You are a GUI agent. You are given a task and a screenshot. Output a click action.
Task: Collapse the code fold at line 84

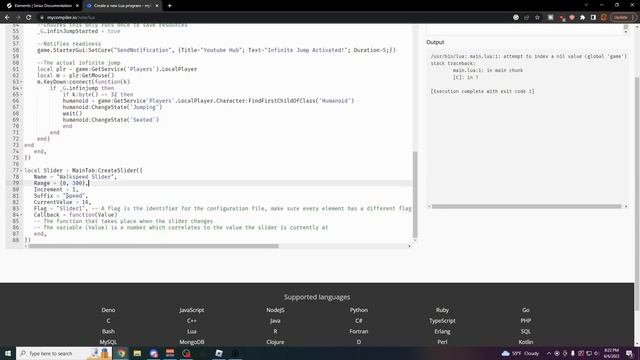pyautogui.click(x=21, y=215)
